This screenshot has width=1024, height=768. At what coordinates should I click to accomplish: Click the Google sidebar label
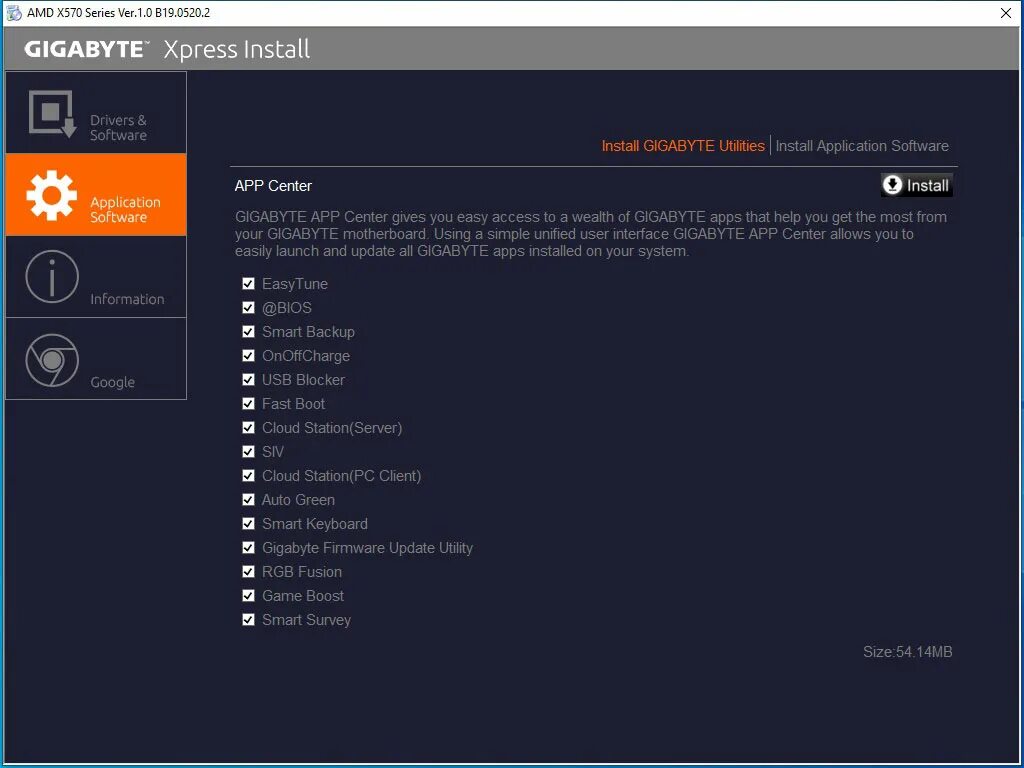click(112, 382)
